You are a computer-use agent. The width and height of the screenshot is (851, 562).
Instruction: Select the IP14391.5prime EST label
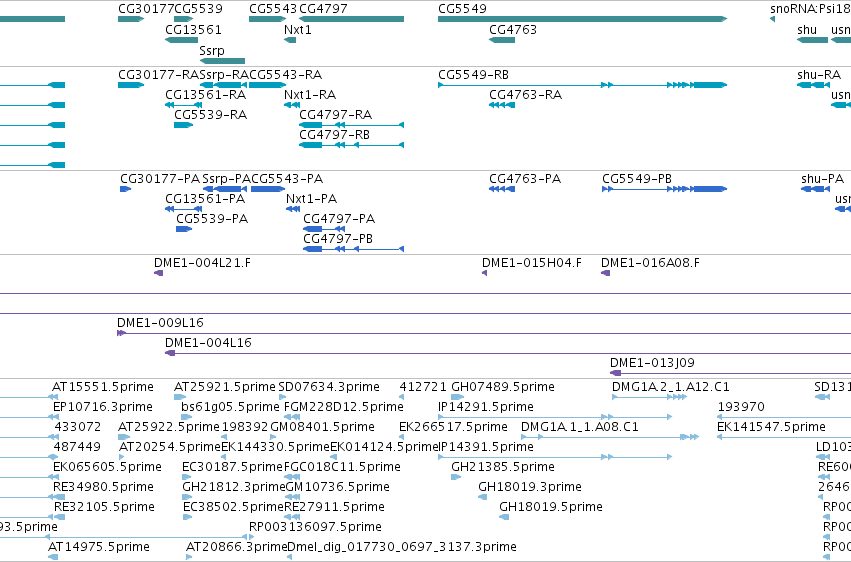point(486,447)
